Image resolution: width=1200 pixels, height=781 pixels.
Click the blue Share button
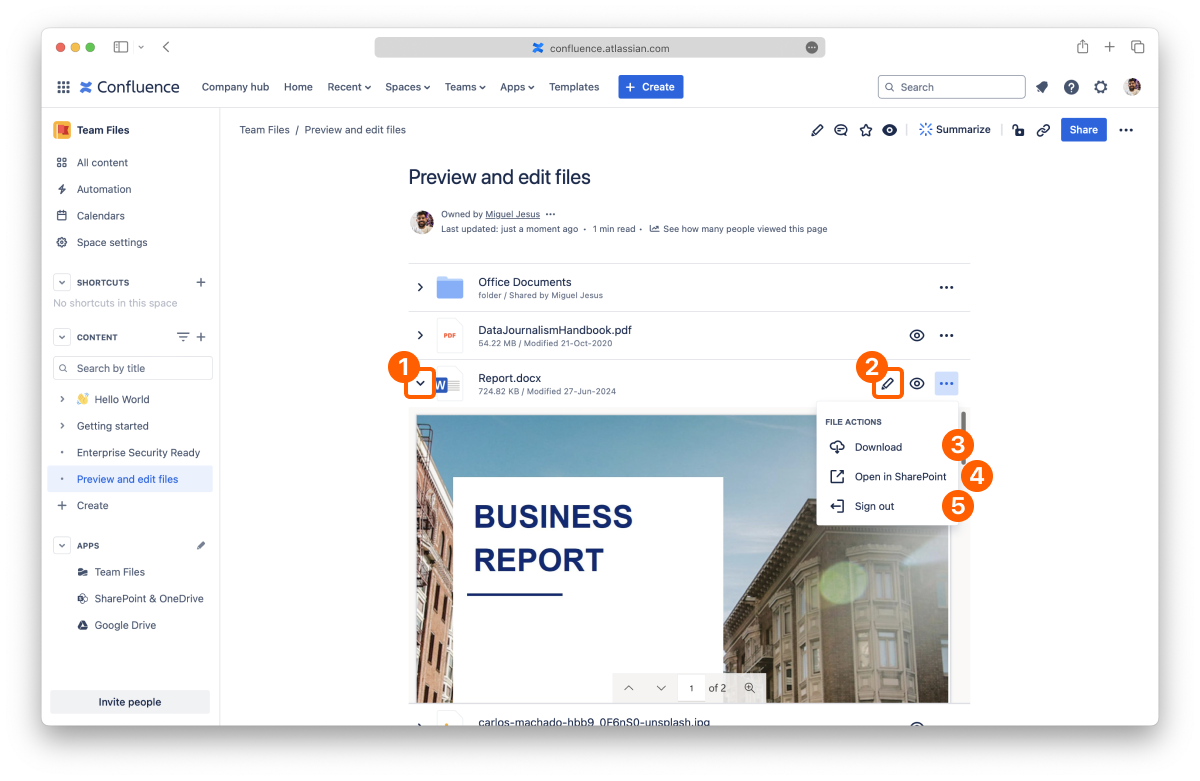point(1083,130)
